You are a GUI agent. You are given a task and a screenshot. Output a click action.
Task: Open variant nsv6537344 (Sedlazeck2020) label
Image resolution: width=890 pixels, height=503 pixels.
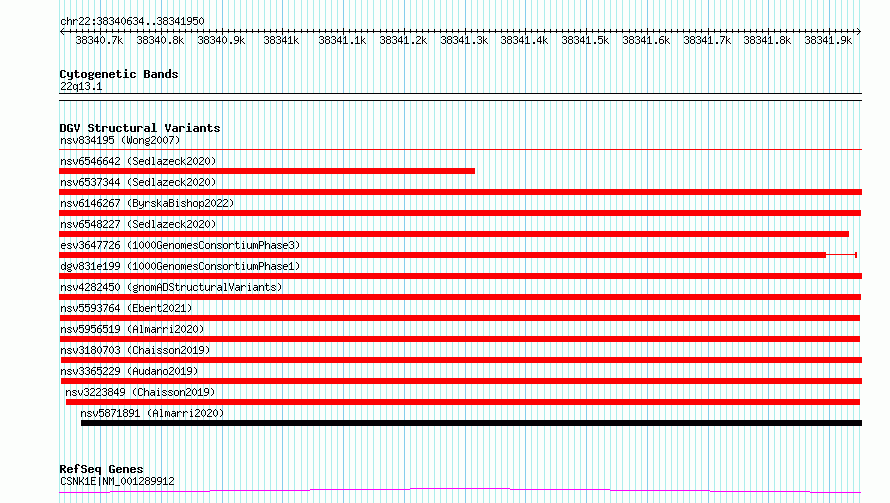pyautogui.click(x=138, y=182)
